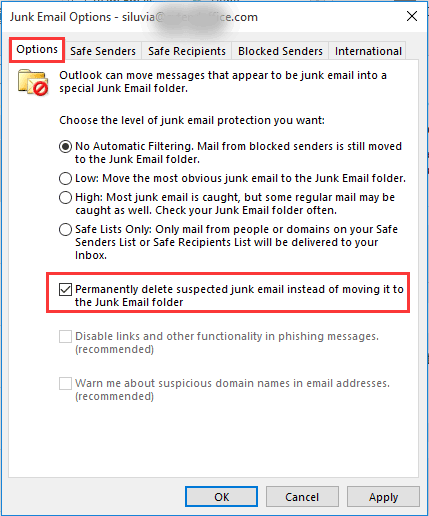
Task: Click the Safe Lists Only description label
Action: click(236, 242)
